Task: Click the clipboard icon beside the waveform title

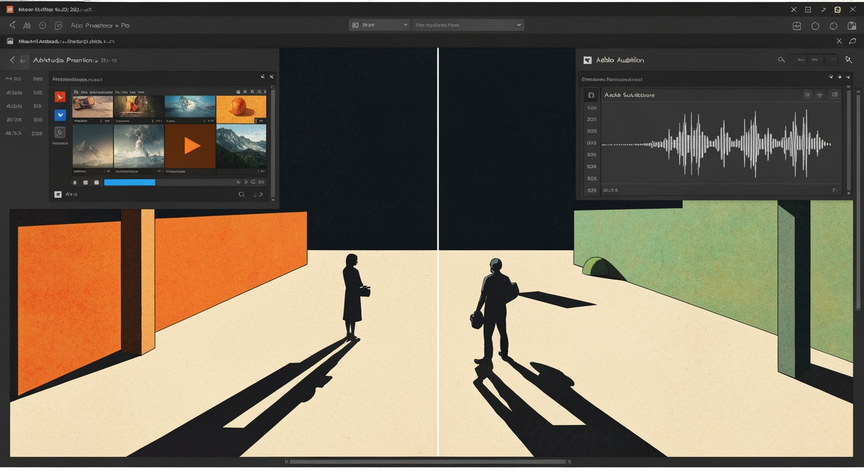Action: point(591,95)
